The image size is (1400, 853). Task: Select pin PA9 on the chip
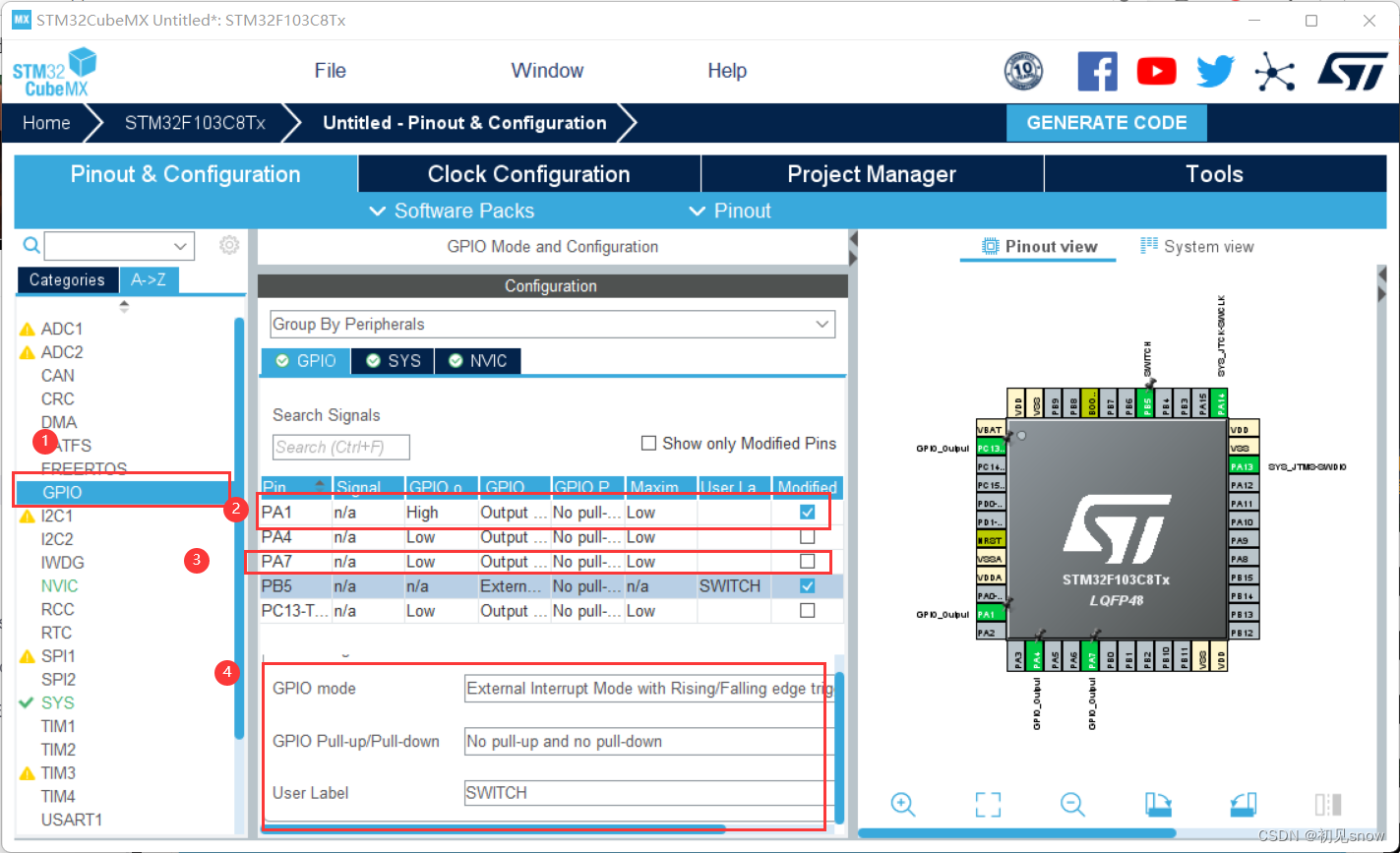click(1243, 540)
